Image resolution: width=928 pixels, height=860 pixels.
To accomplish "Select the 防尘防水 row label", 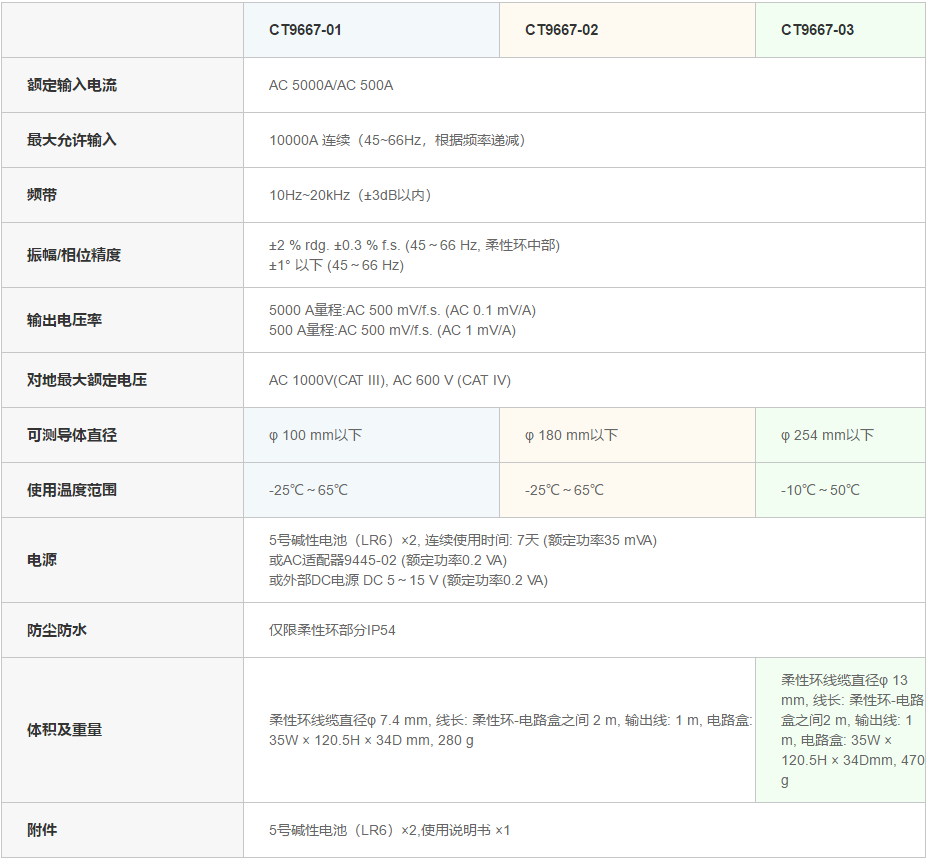I will (57, 630).
